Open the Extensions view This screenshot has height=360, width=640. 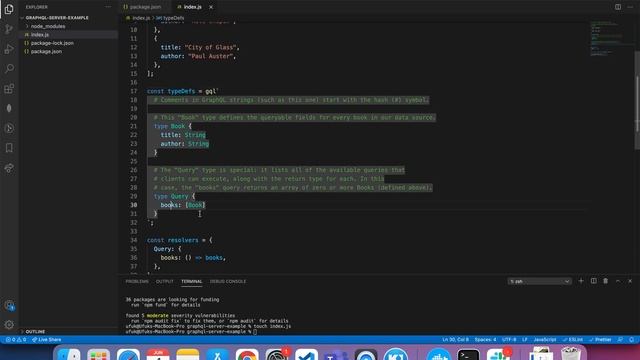pyautogui.click(x=9, y=89)
